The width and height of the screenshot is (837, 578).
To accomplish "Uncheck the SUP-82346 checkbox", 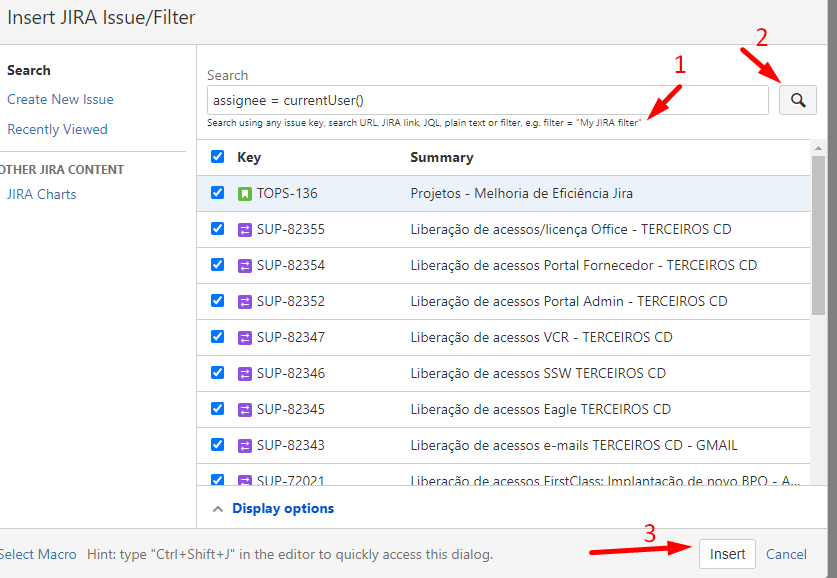I will point(217,372).
